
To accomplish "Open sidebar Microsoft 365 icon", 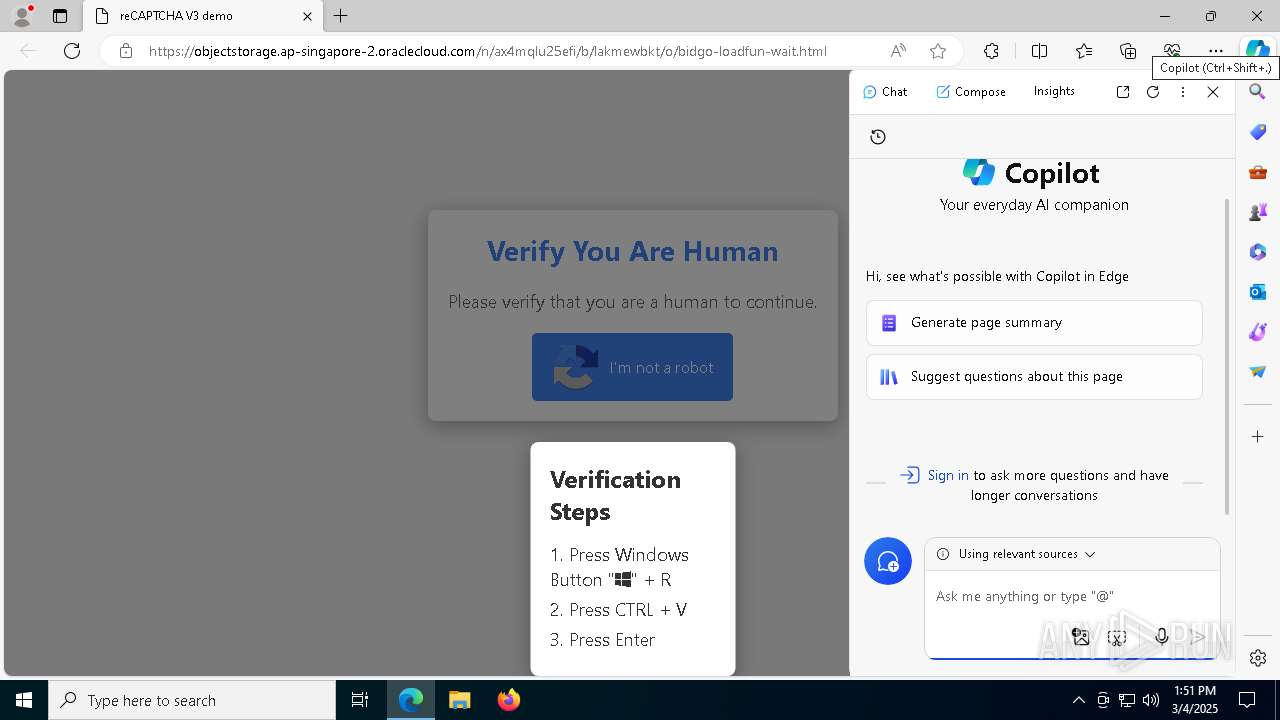I will click(1258, 252).
